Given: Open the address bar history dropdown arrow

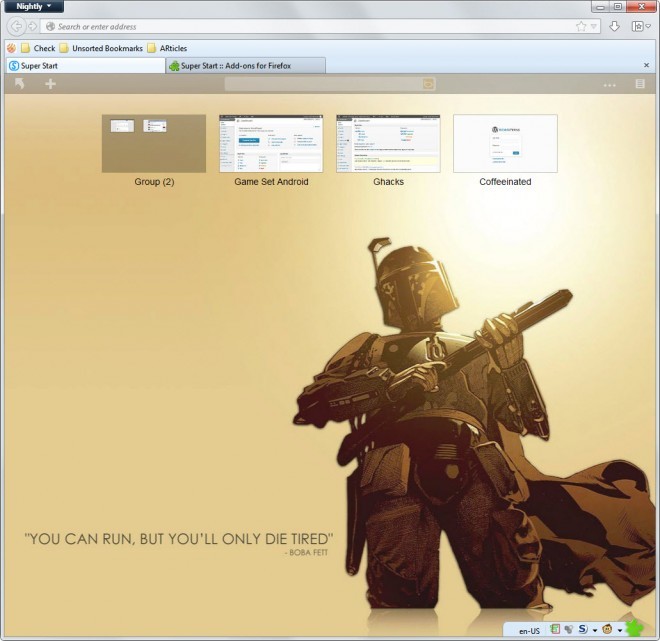Looking at the screenshot, I should [593, 27].
